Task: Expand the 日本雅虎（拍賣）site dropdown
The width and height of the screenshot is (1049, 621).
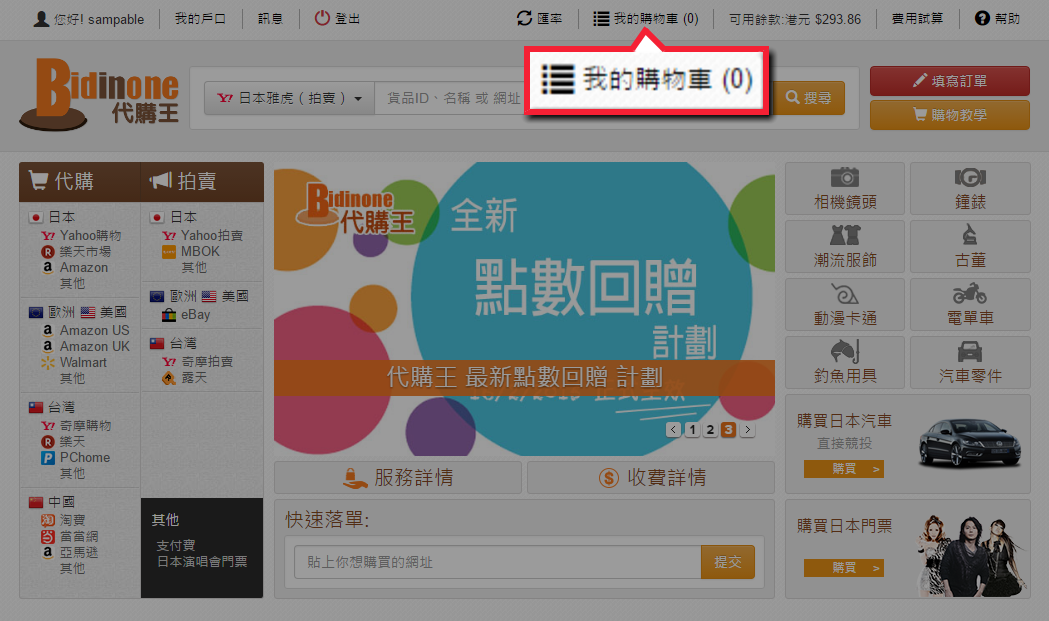Action: coord(289,98)
